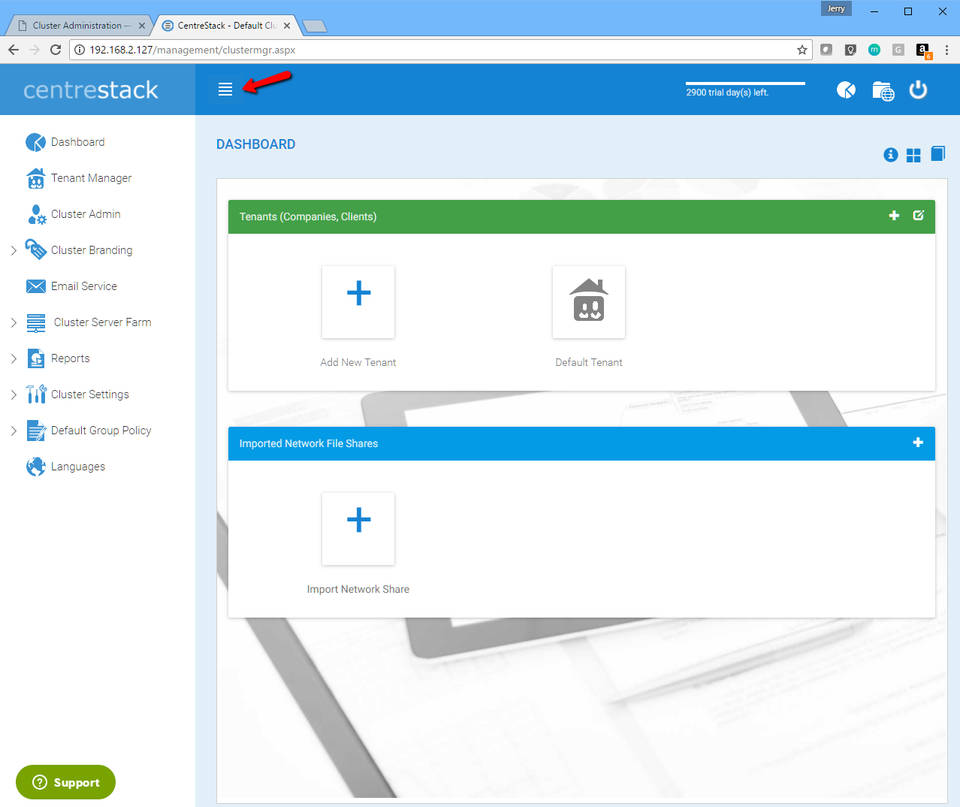
Task: Open the pie chart report icon in header
Action: 846,90
